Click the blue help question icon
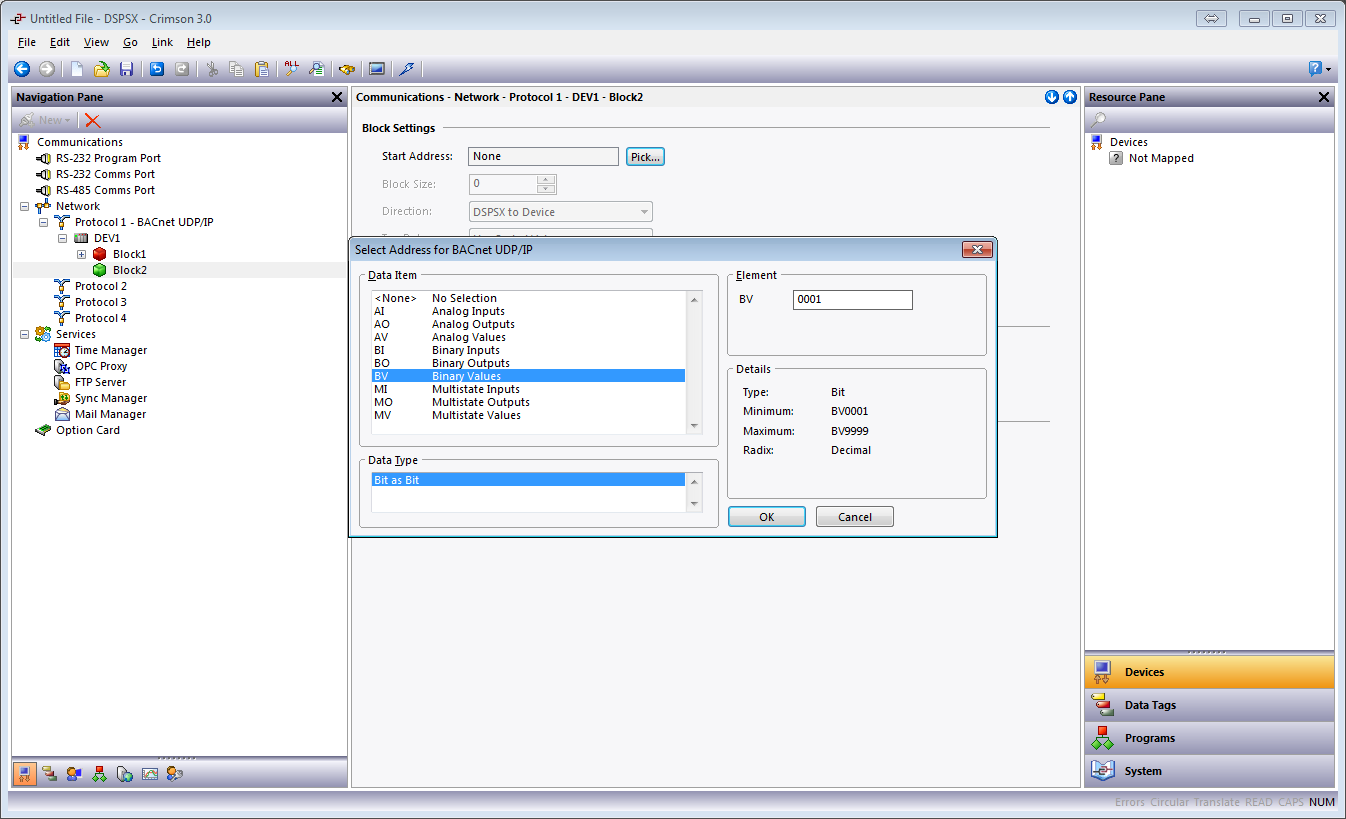 click(1316, 69)
